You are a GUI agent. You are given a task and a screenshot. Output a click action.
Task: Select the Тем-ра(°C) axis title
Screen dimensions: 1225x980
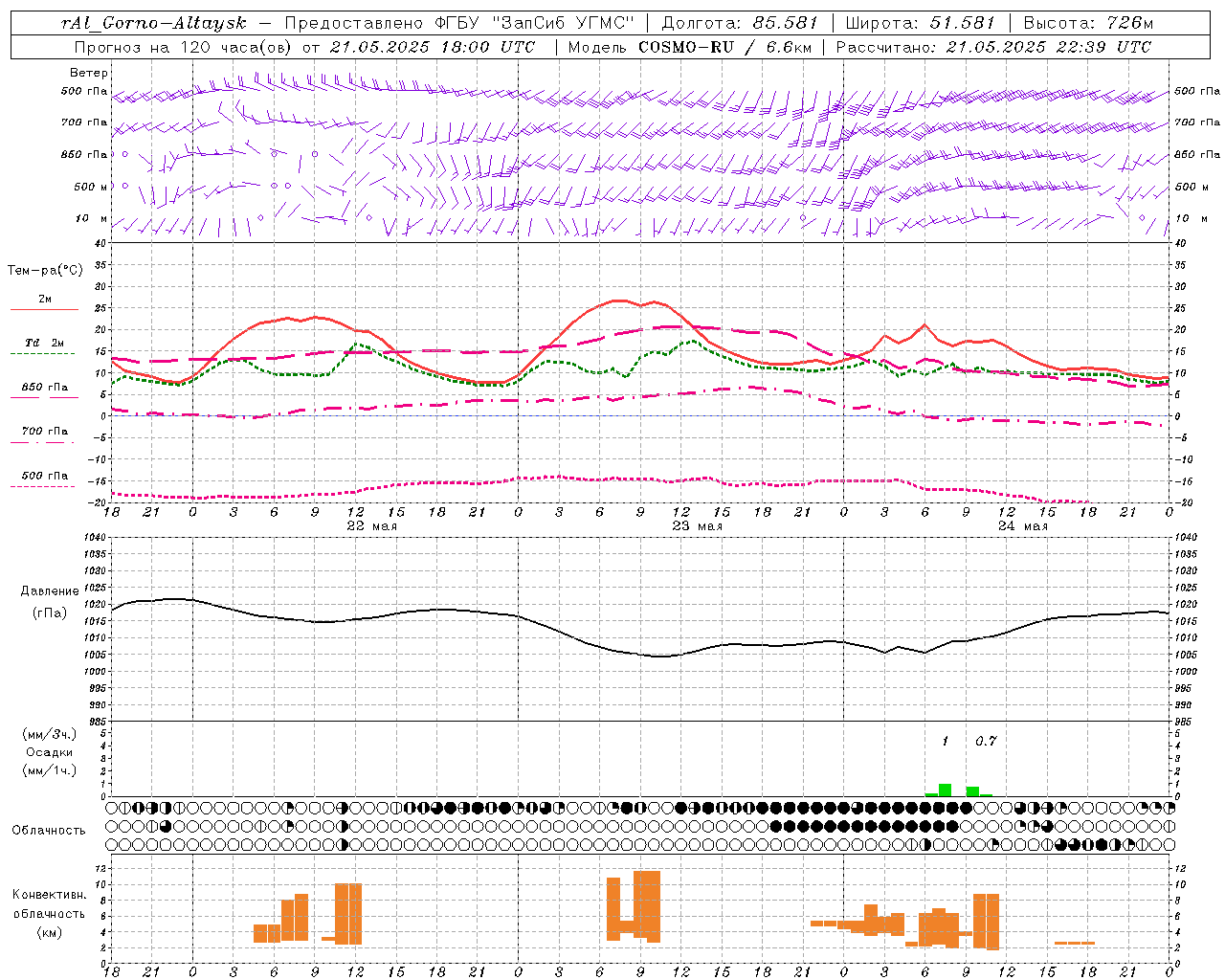45,271
